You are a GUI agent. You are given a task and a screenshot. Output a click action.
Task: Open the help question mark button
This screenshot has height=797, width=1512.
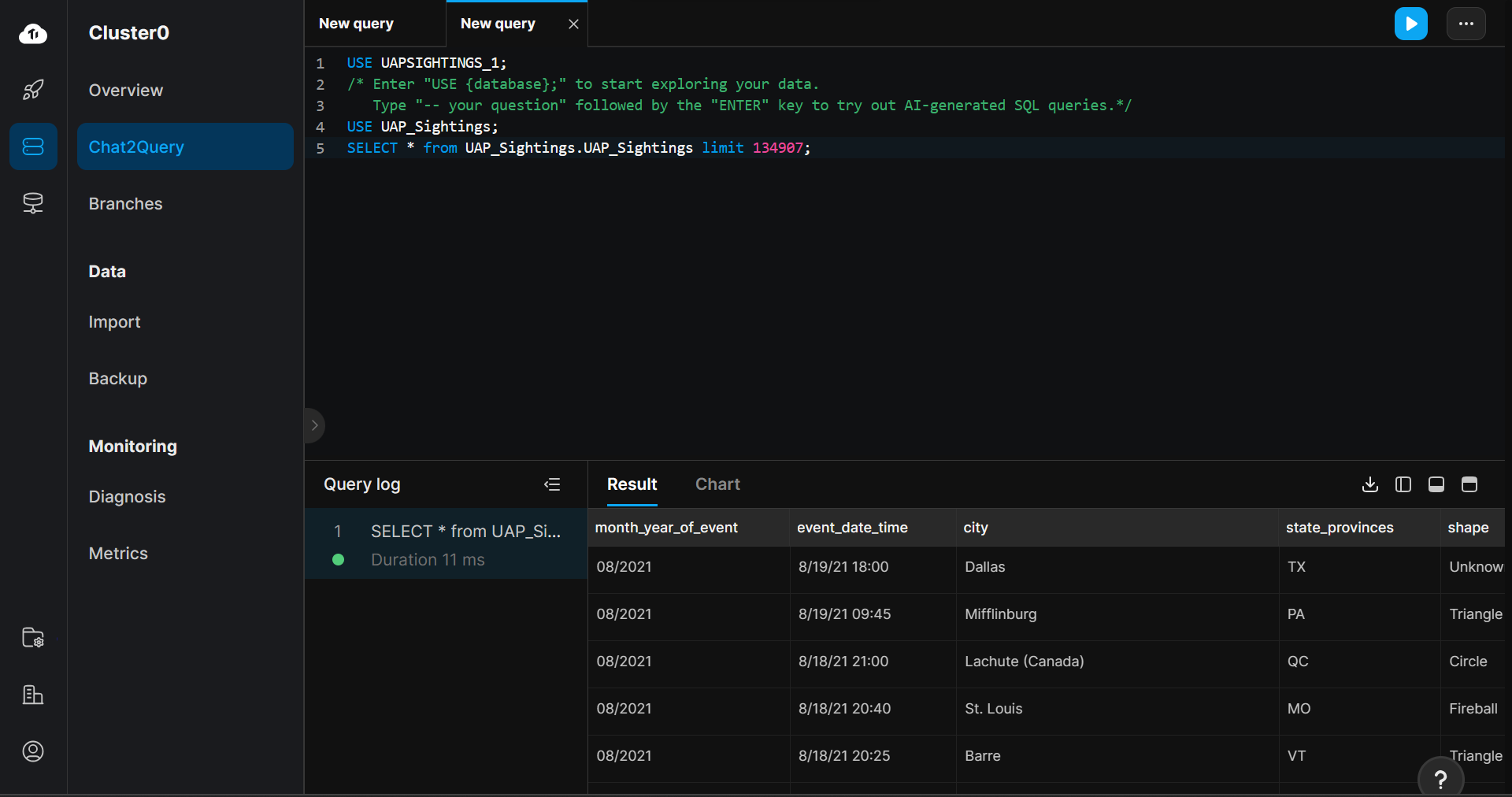1440,779
